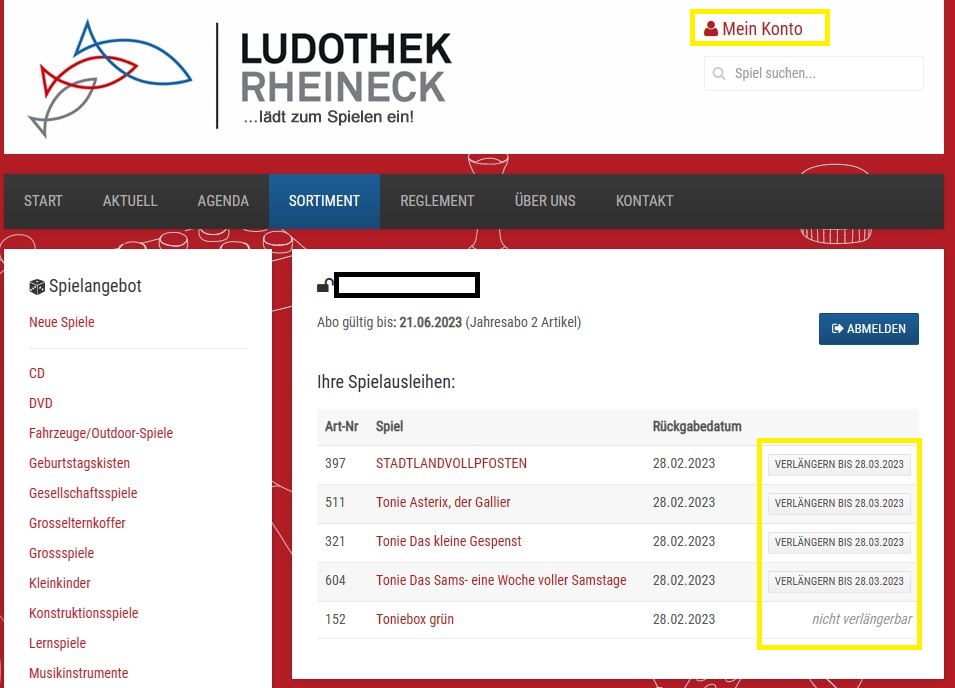Click the dice icon next to Spielangebot

click(37, 287)
